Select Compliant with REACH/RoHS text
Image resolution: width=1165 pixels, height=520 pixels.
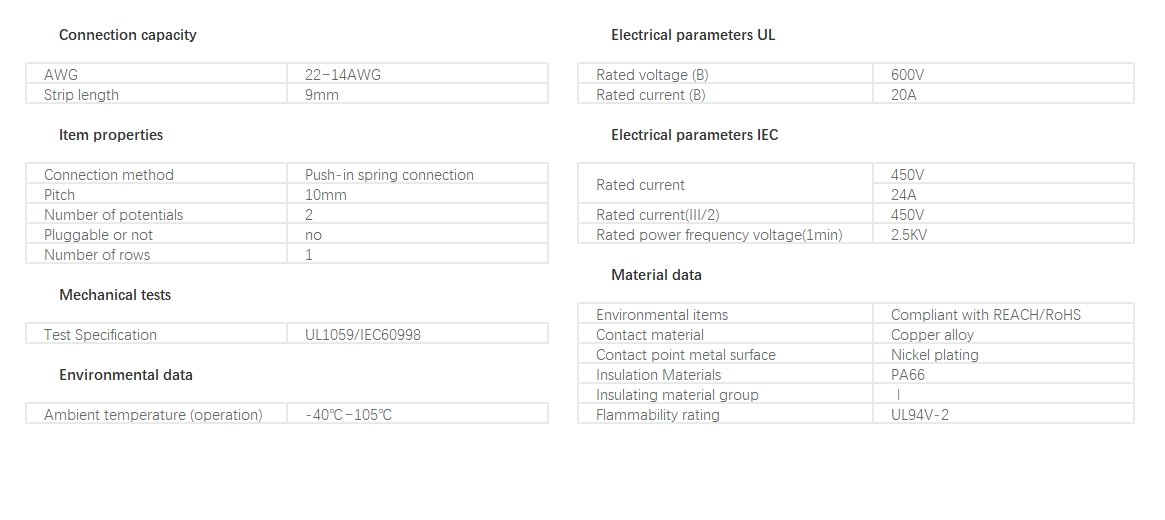pyautogui.click(x=986, y=315)
